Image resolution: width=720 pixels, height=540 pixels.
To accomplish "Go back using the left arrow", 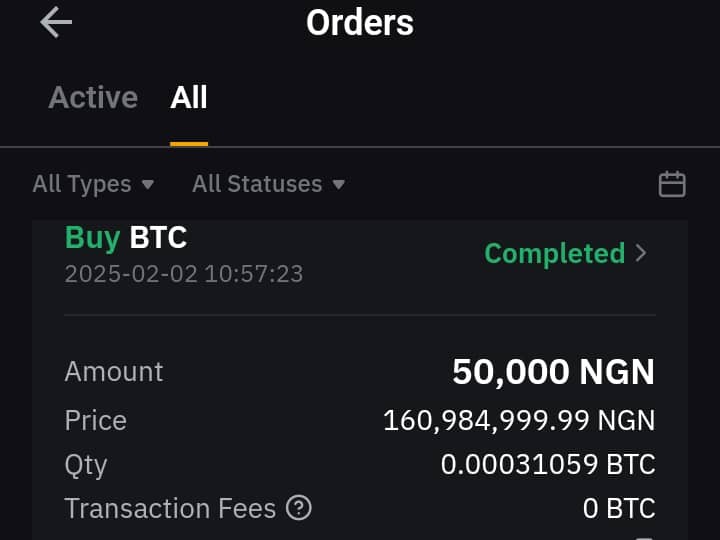I will point(56,22).
